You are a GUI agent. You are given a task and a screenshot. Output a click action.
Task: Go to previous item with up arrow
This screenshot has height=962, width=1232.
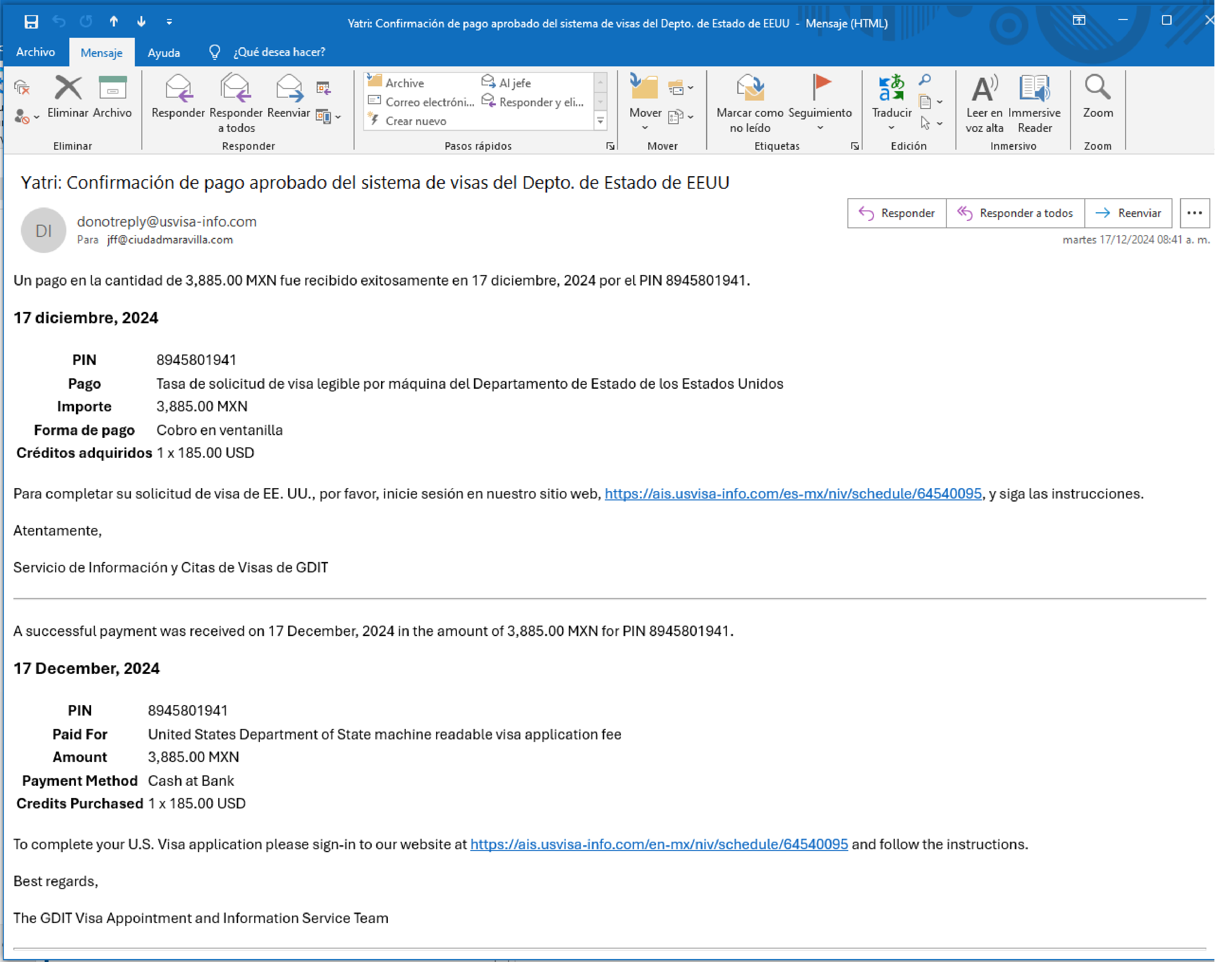[114, 22]
